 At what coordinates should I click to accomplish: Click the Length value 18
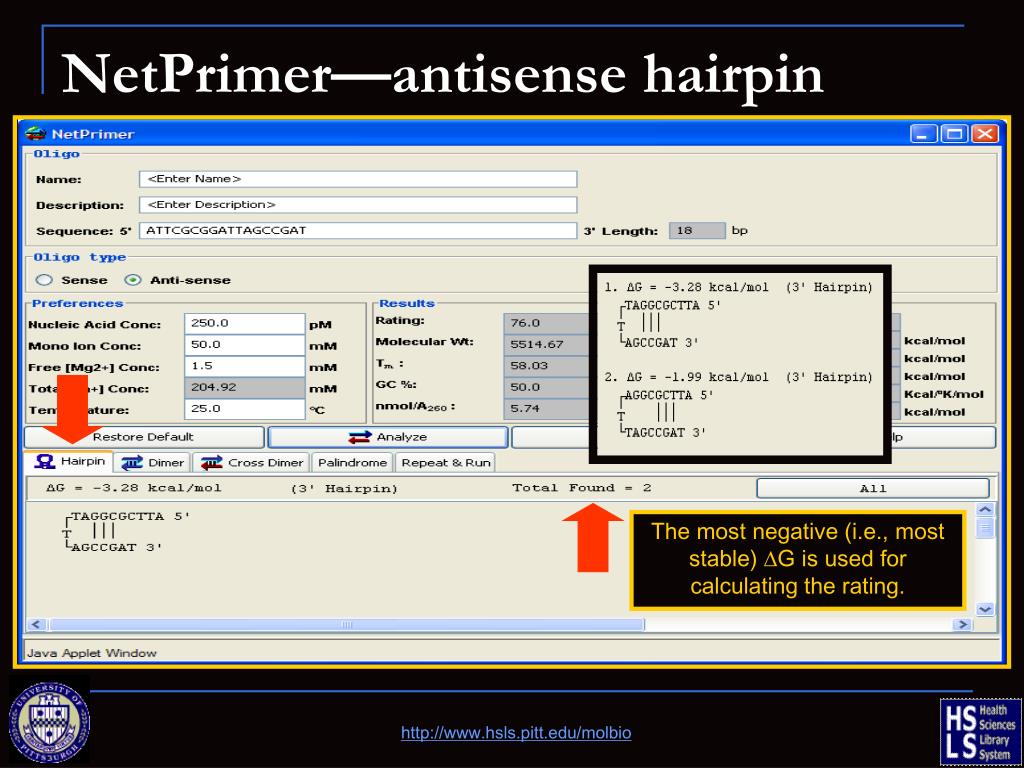697,231
